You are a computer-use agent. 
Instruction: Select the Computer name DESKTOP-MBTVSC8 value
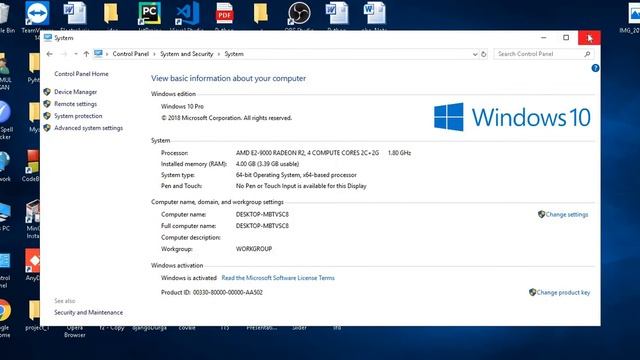262,214
